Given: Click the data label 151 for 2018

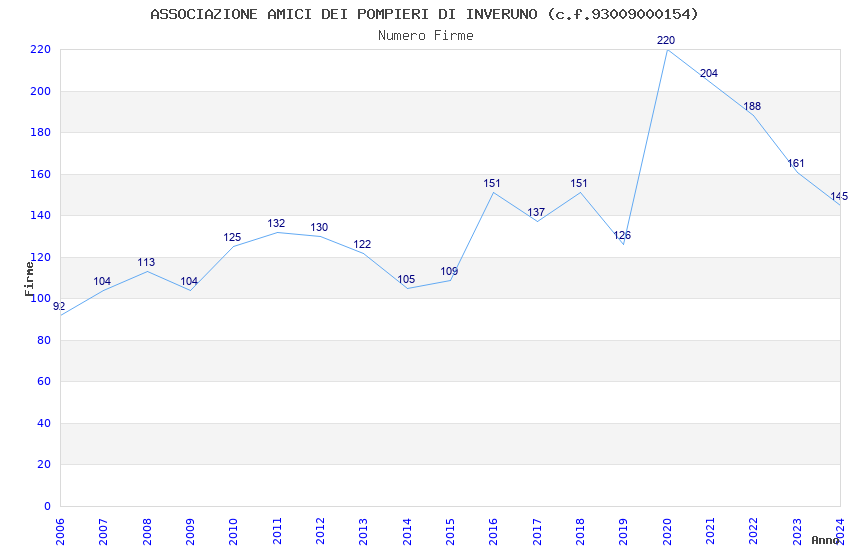Looking at the screenshot, I should 579,184.
